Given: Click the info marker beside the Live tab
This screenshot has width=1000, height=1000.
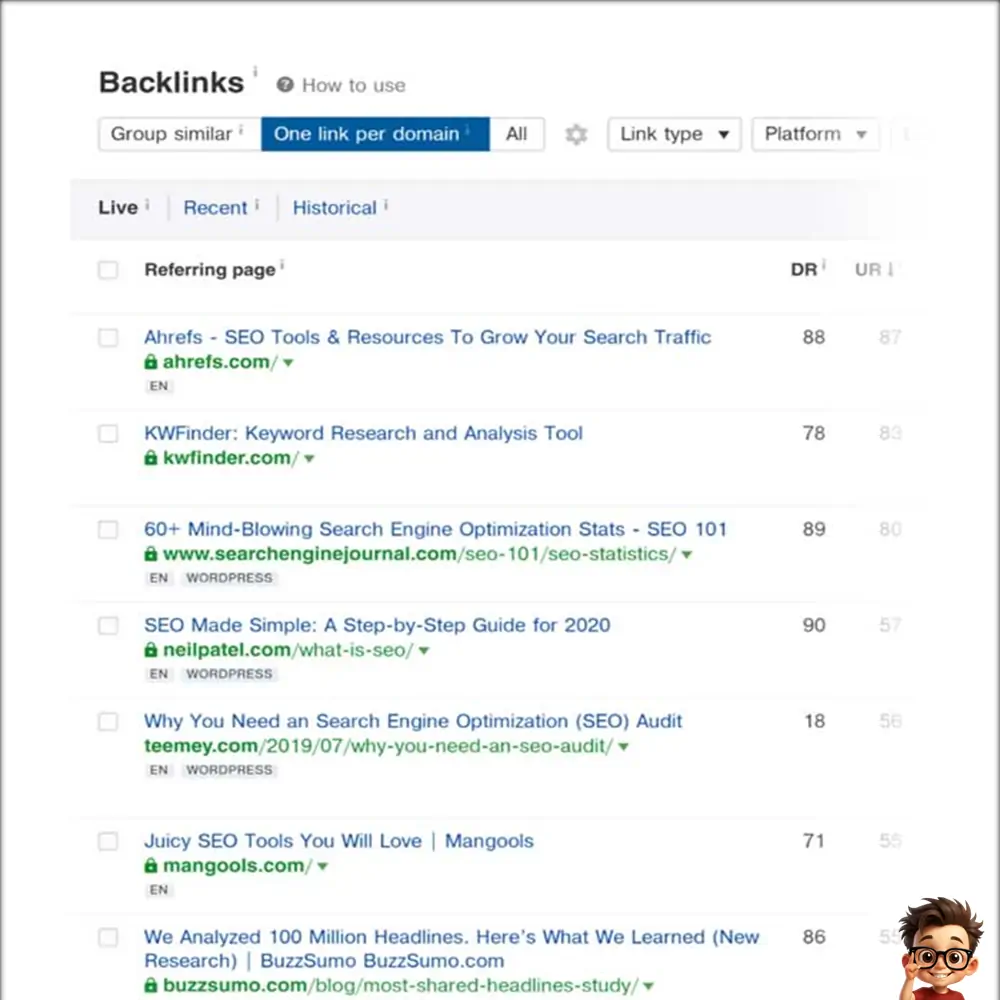Looking at the screenshot, I should click(145, 201).
